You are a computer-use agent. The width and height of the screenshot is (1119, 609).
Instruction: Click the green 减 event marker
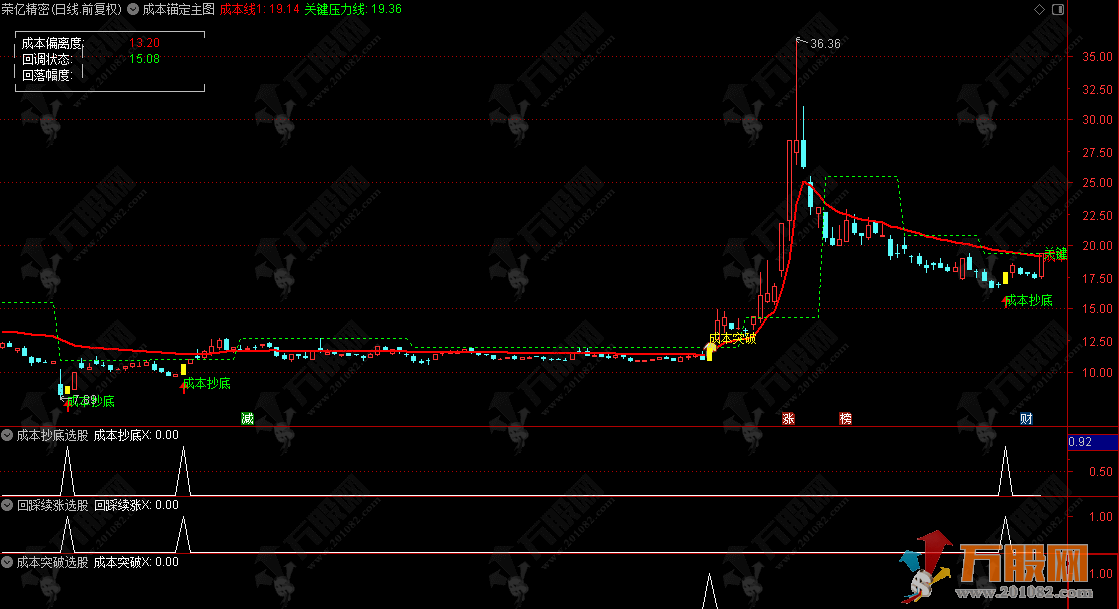click(247, 417)
